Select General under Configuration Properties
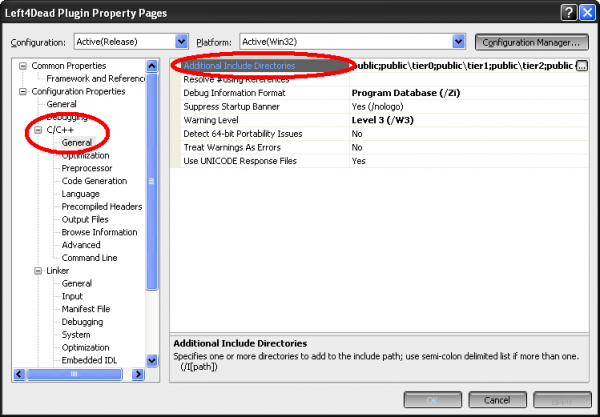The height and width of the screenshot is (417, 600). pos(61,104)
